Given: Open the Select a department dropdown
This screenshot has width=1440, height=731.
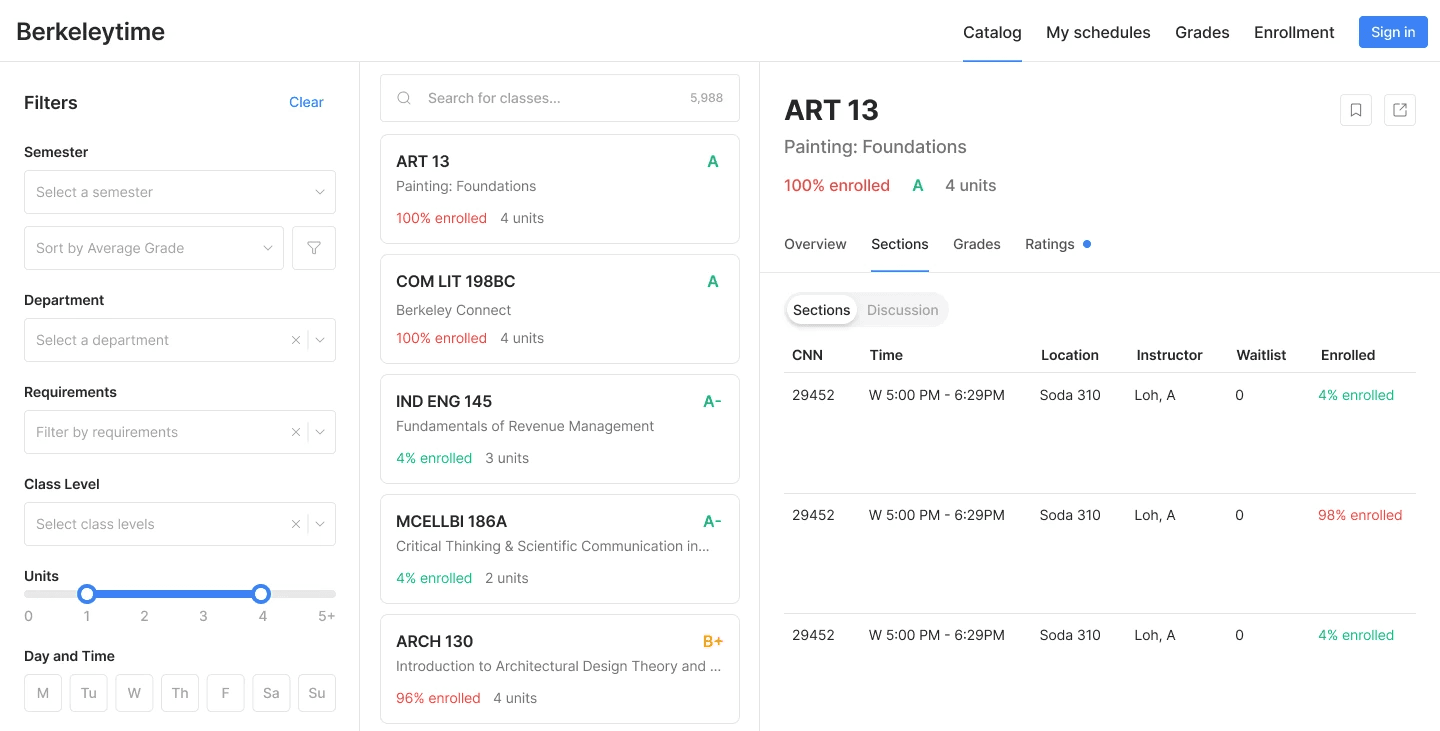Looking at the screenshot, I should click(160, 340).
